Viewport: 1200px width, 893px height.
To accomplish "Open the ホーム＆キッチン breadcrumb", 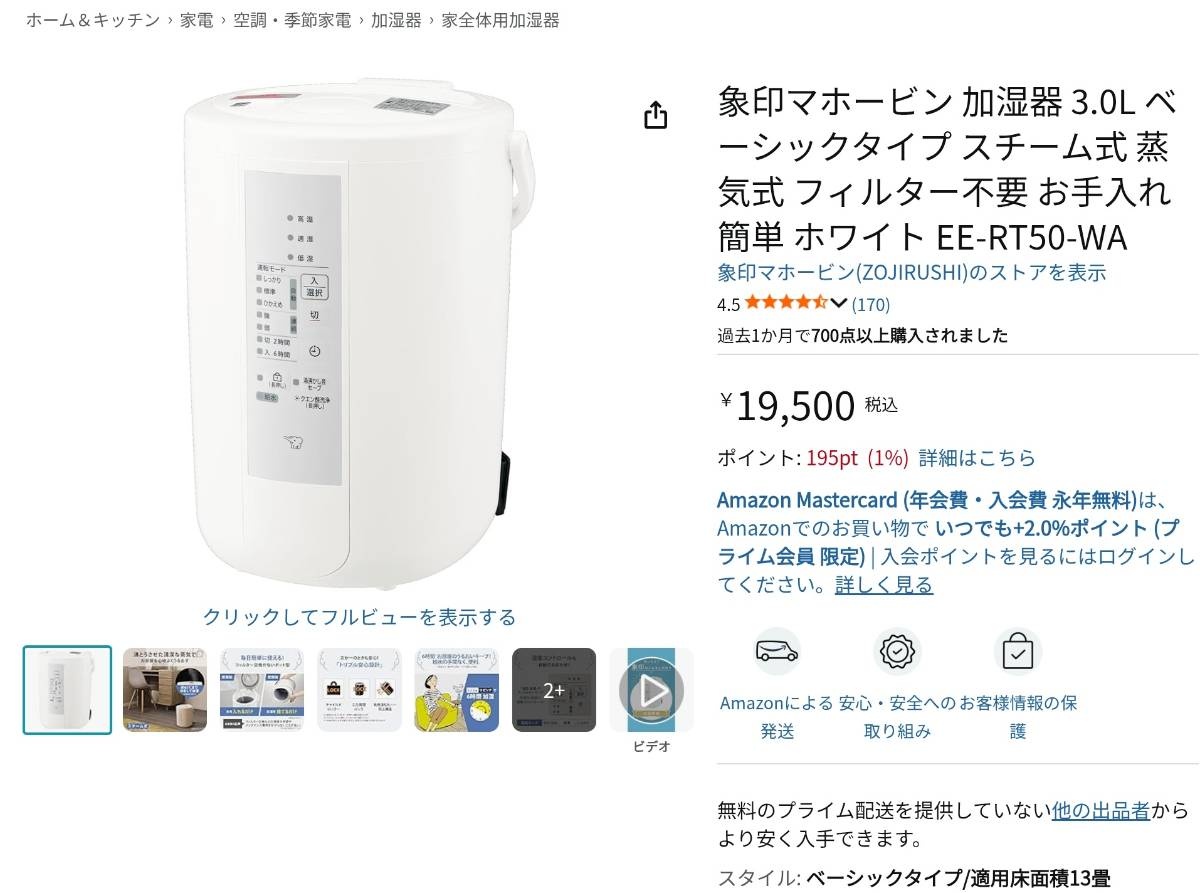I will pyautogui.click(x=92, y=20).
